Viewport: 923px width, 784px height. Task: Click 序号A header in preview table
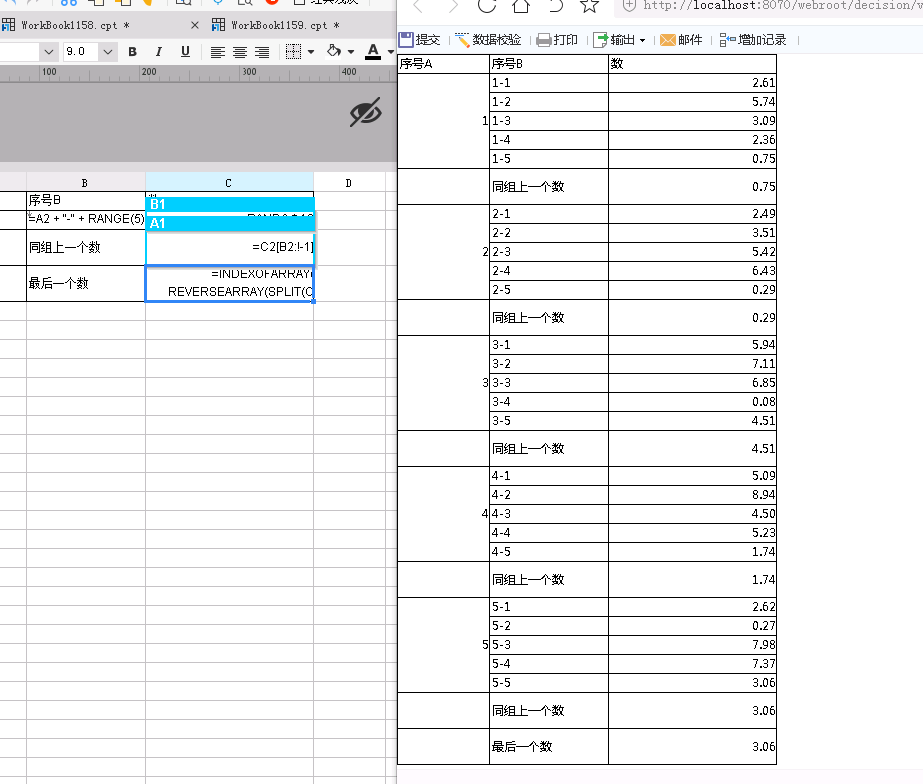[443, 64]
